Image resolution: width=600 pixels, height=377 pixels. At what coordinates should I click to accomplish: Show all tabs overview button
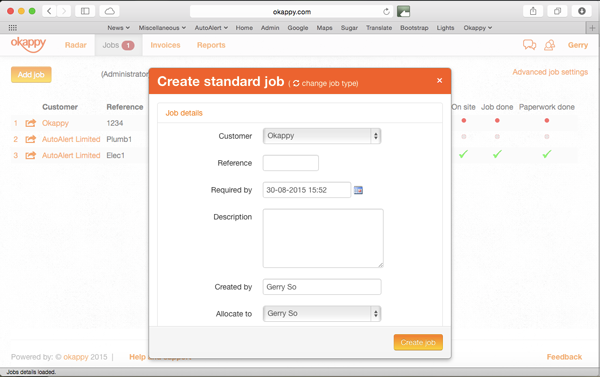click(x=558, y=11)
